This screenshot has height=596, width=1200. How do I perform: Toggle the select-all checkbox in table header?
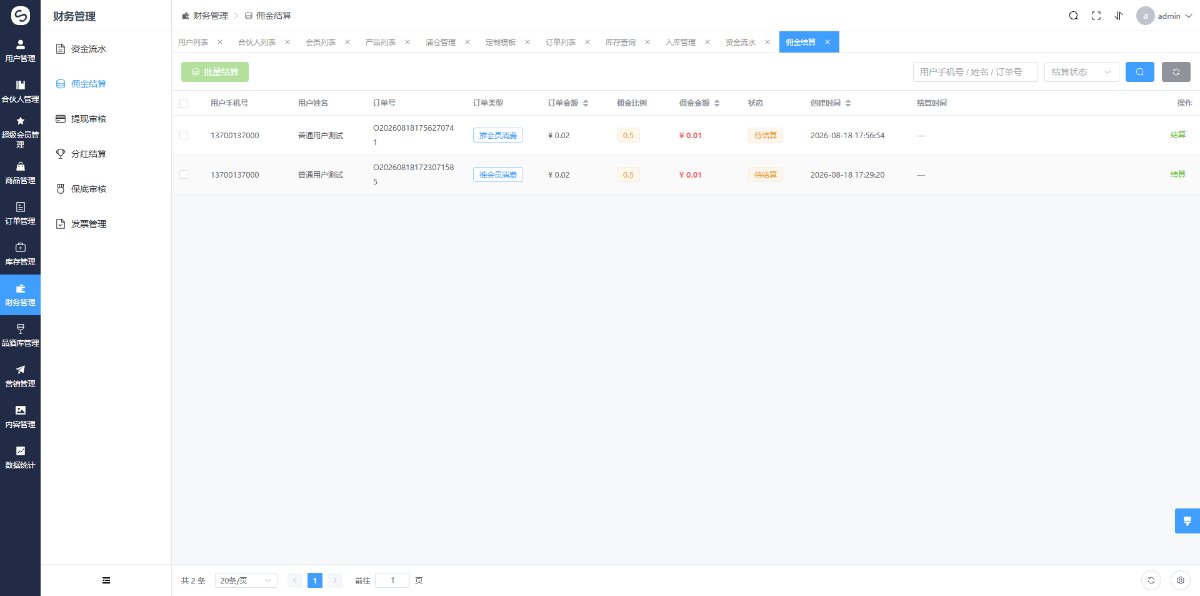(183, 103)
